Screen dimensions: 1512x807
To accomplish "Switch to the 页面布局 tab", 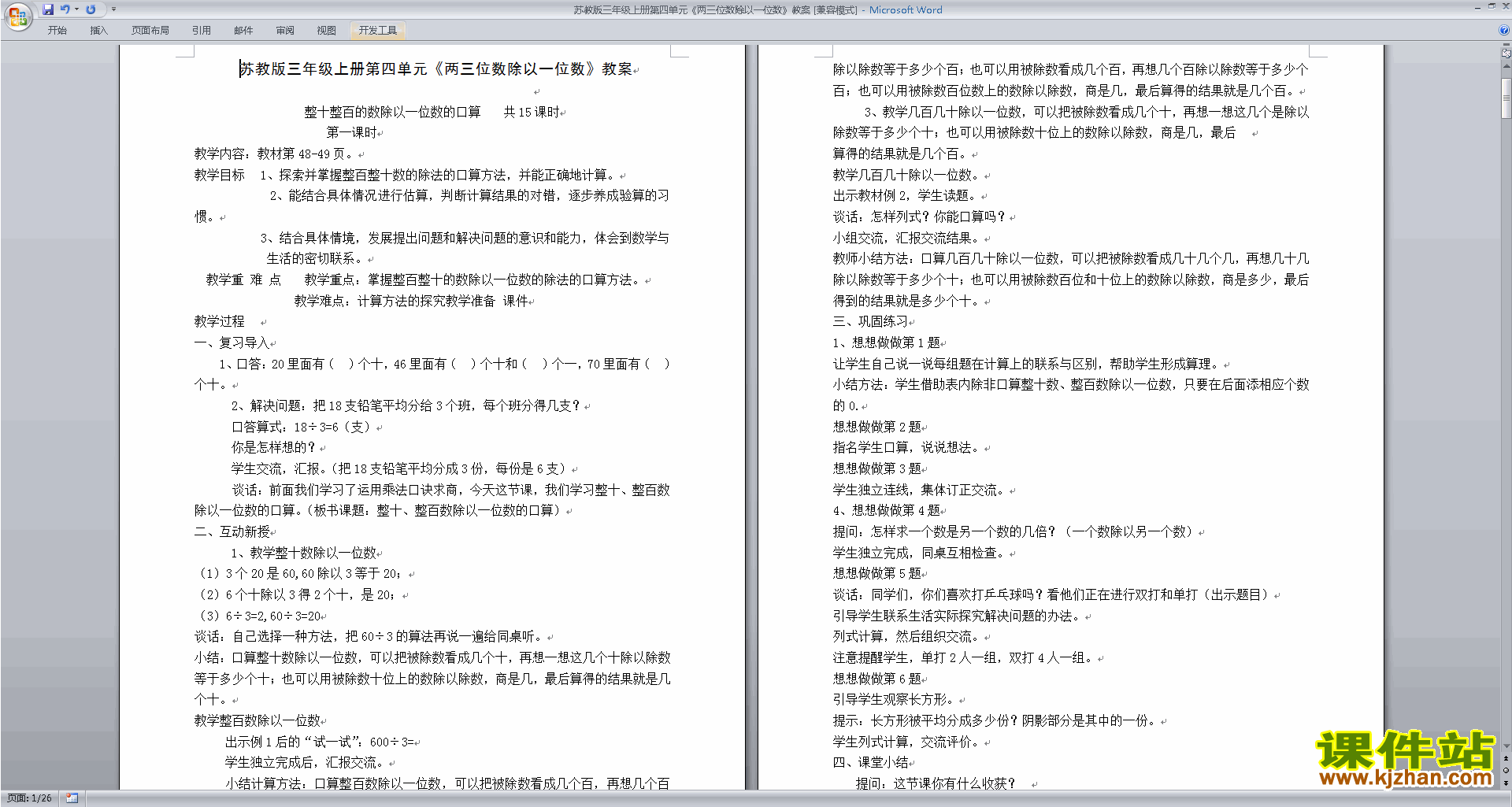I will pos(150,31).
